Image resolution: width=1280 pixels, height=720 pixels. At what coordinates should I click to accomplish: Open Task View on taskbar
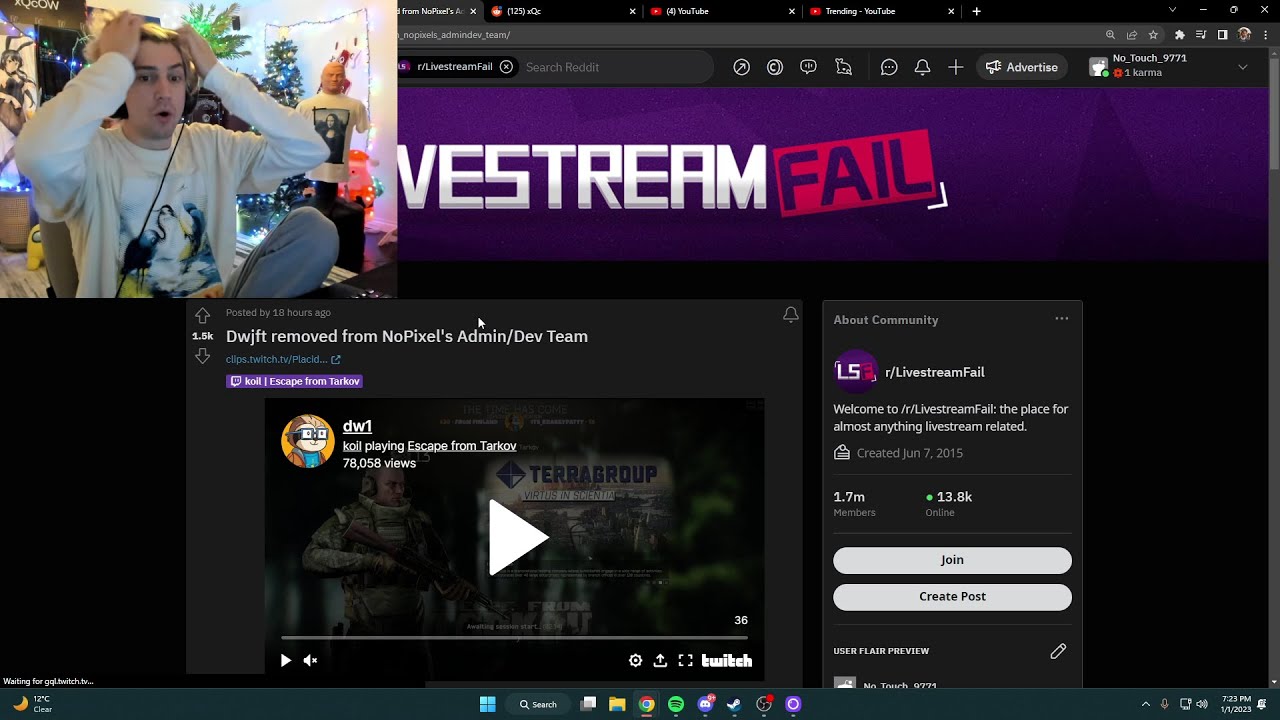[x=589, y=704]
